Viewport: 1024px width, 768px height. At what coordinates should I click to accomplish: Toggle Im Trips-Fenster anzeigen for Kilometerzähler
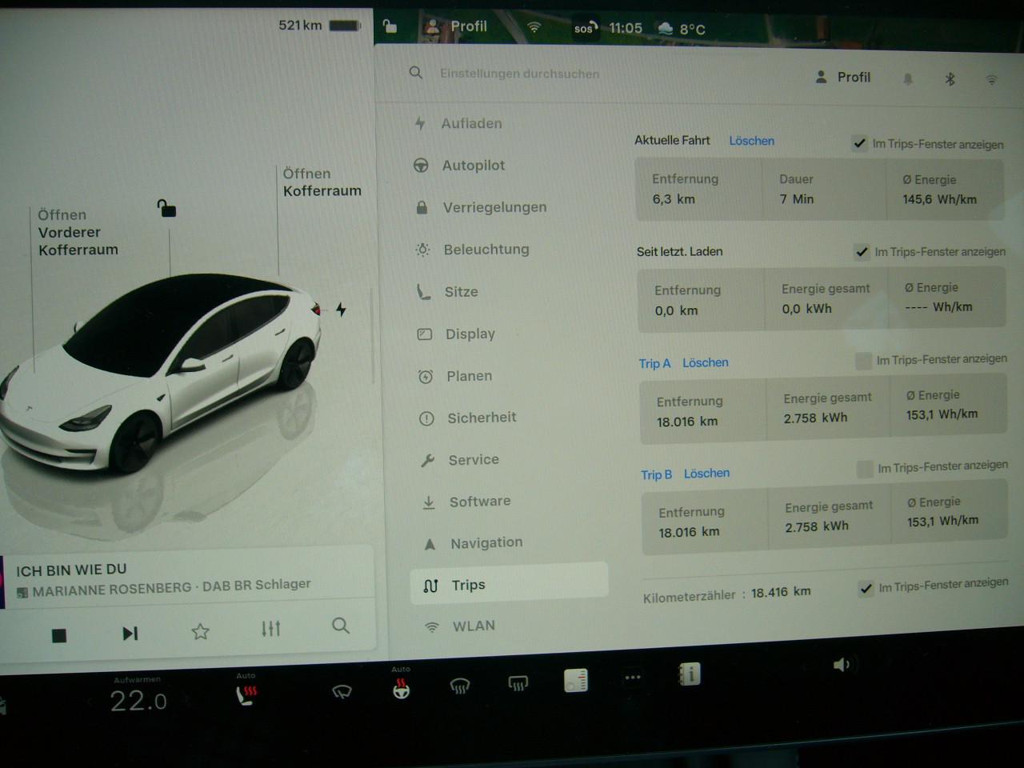coord(865,589)
